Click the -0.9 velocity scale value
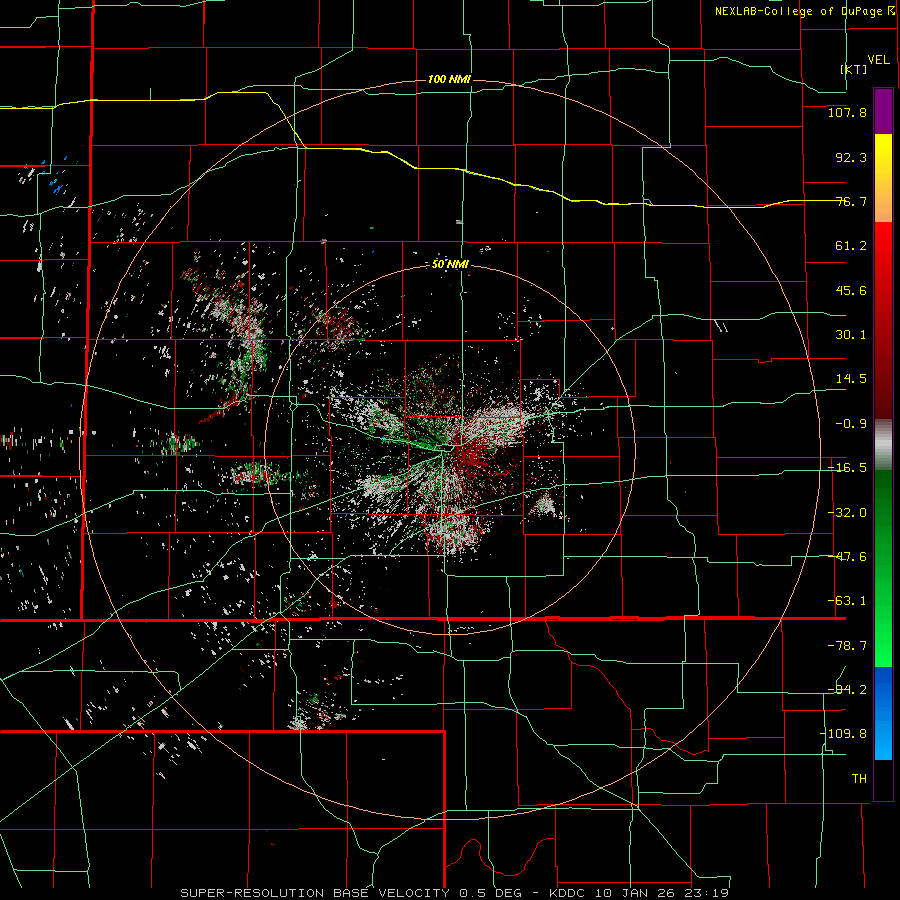This screenshot has width=900, height=900. (851, 424)
